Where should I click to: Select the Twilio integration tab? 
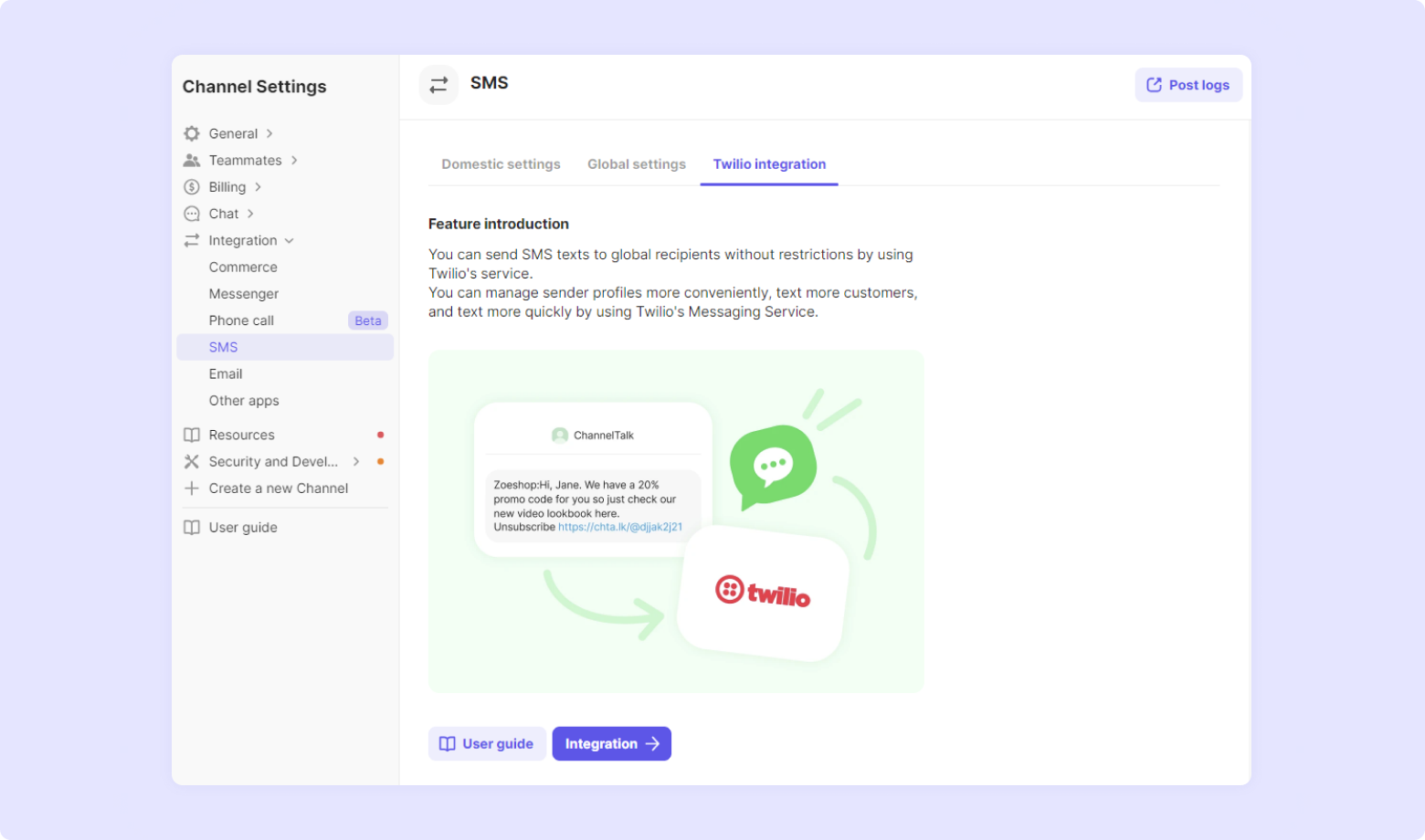point(769,164)
